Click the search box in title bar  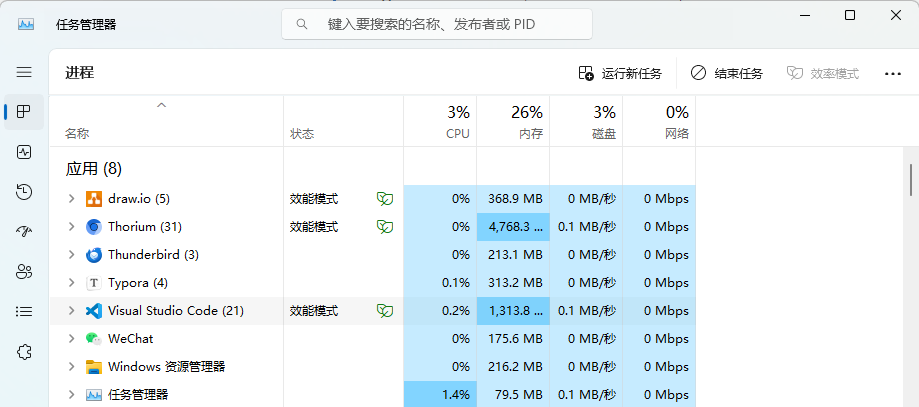coord(437,24)
